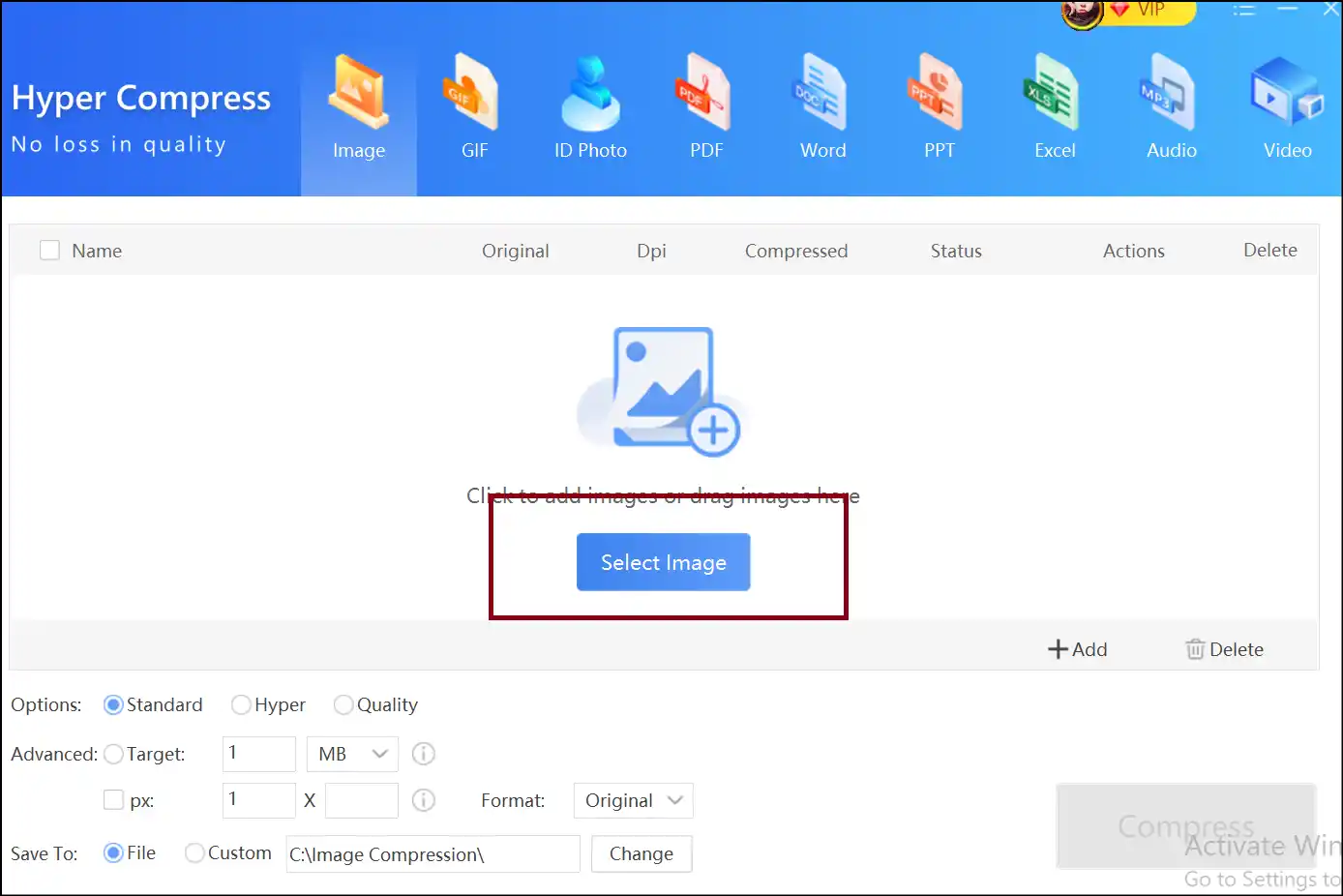Image resolution: width=1343 pixels, height=896 pixels.
Task: Click the Target size value field
Action: [x=259, y=754]
